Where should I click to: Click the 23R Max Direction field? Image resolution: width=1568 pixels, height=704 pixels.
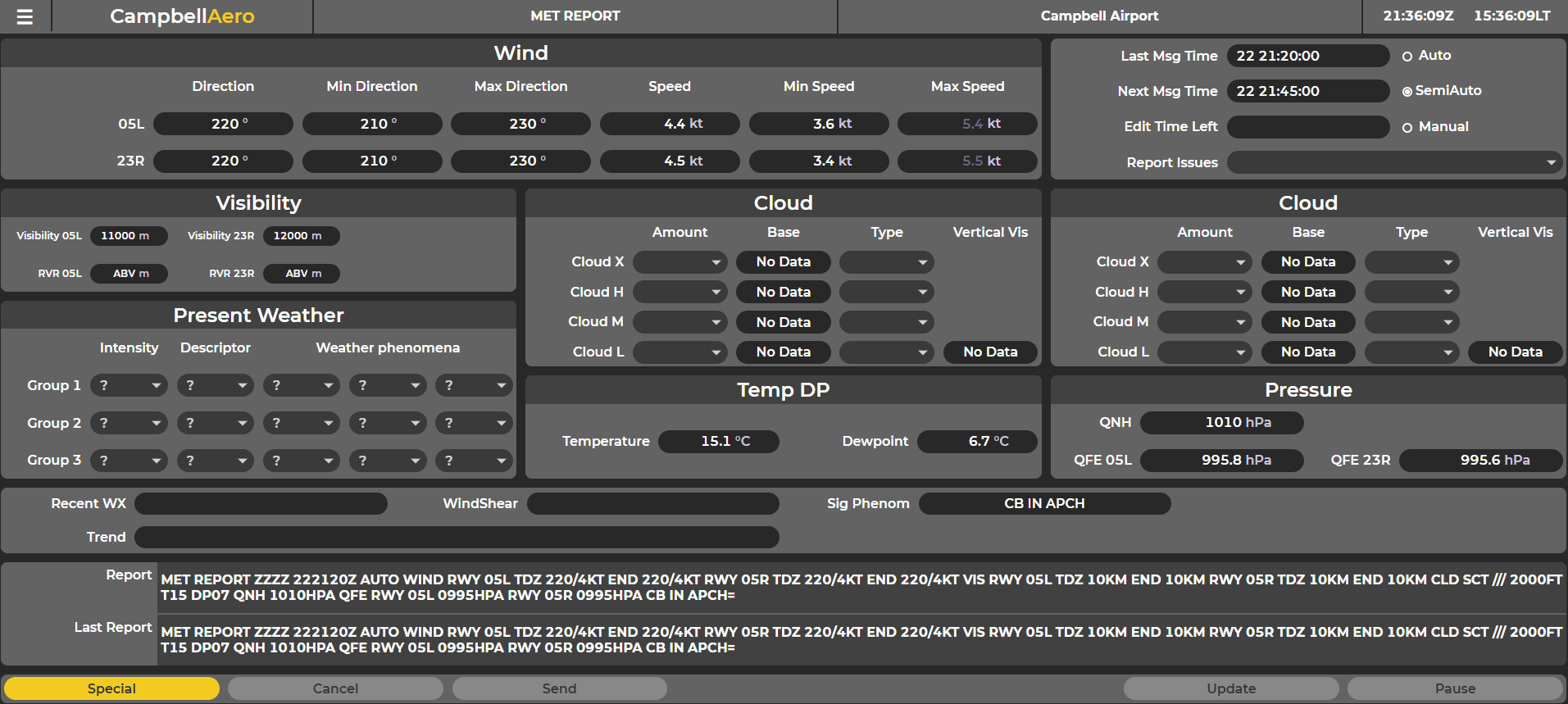click(520, 161)
